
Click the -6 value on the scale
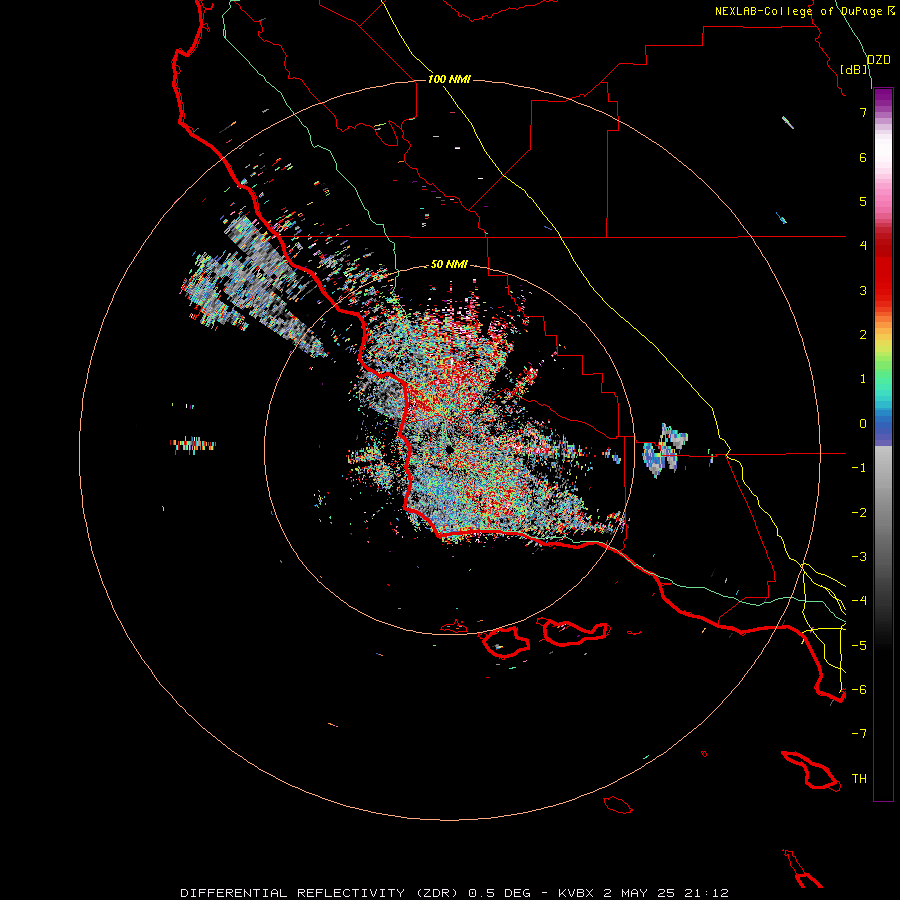coord(859,690)
